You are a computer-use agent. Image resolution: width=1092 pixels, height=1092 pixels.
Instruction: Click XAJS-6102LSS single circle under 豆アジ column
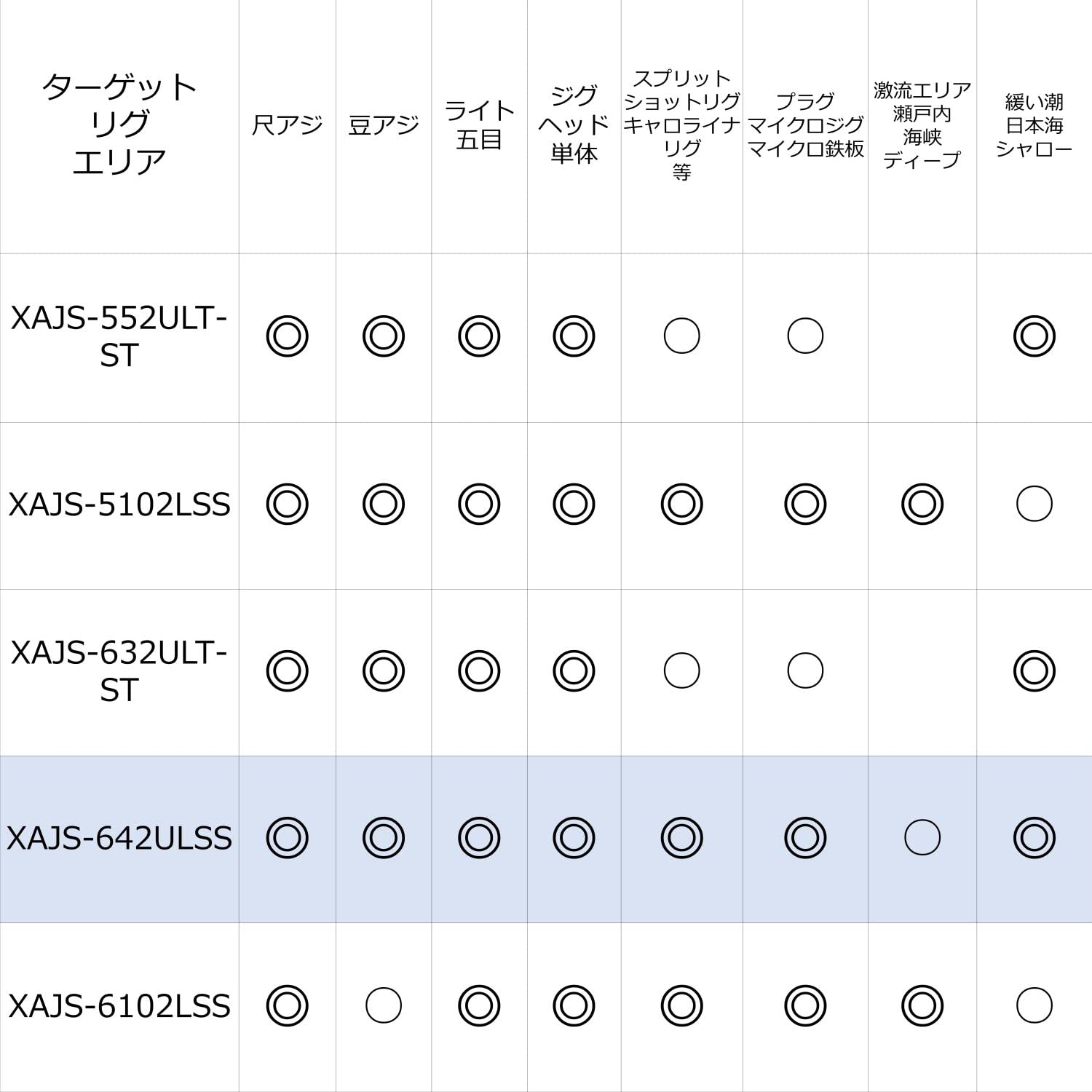tap(383, 1005)
